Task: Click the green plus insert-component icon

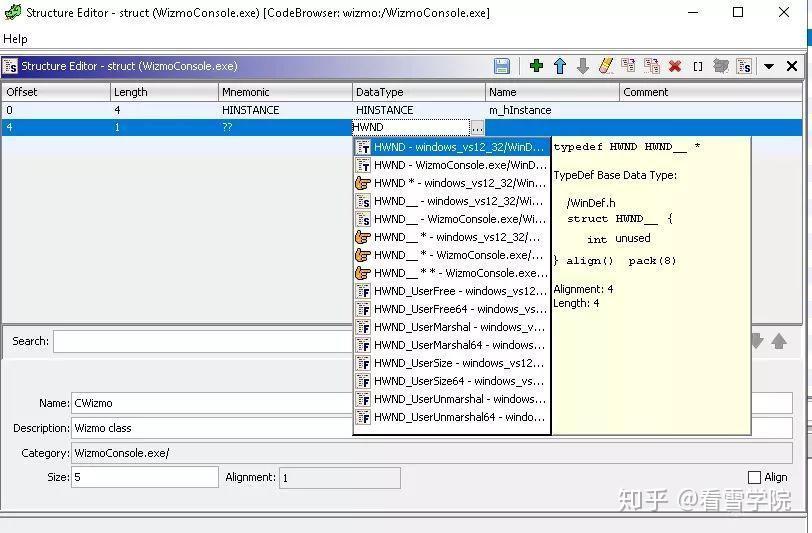Action: click(536, 66)
